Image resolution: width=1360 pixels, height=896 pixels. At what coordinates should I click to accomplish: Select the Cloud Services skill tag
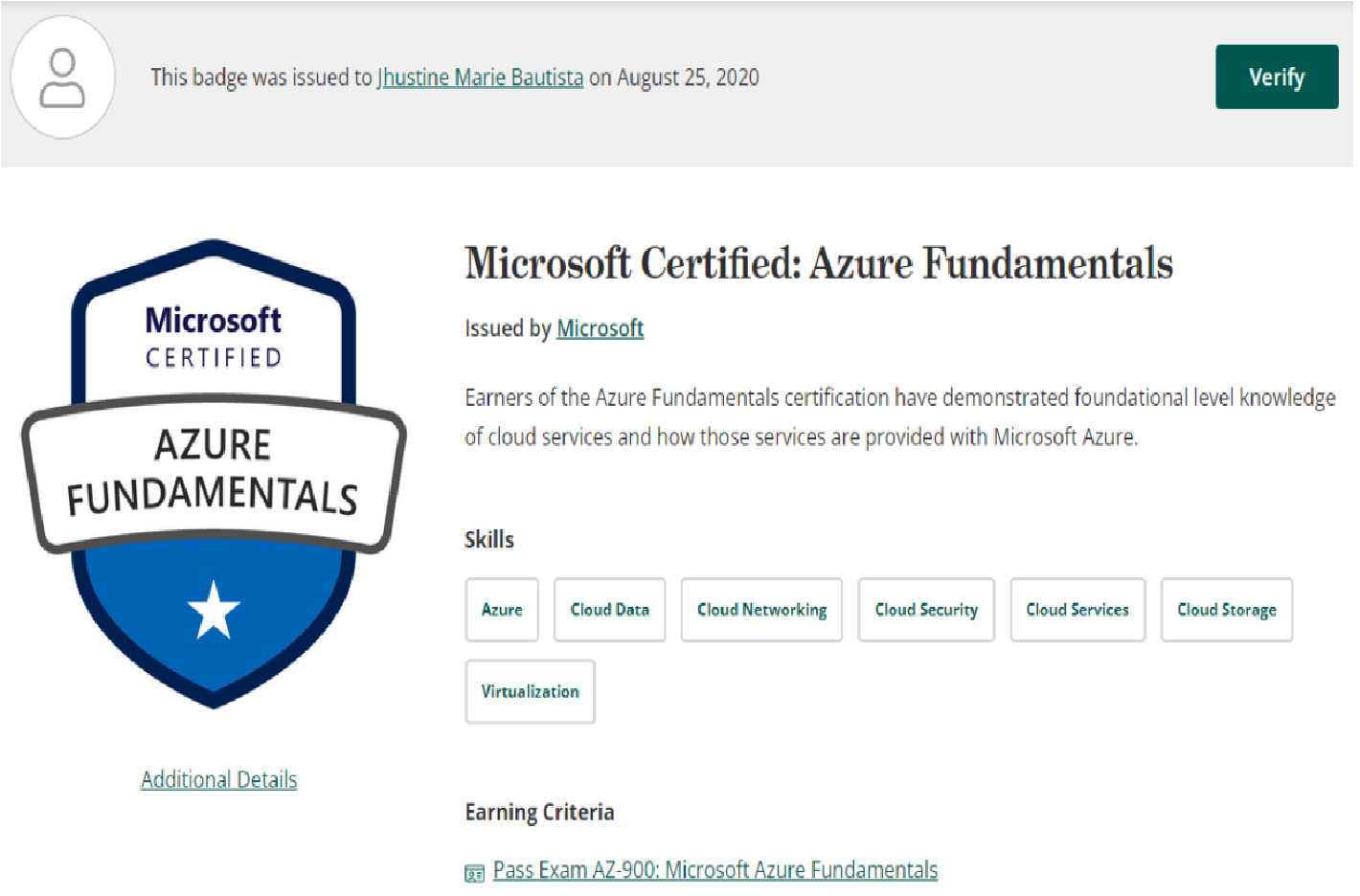click(x=1077, y=610)
